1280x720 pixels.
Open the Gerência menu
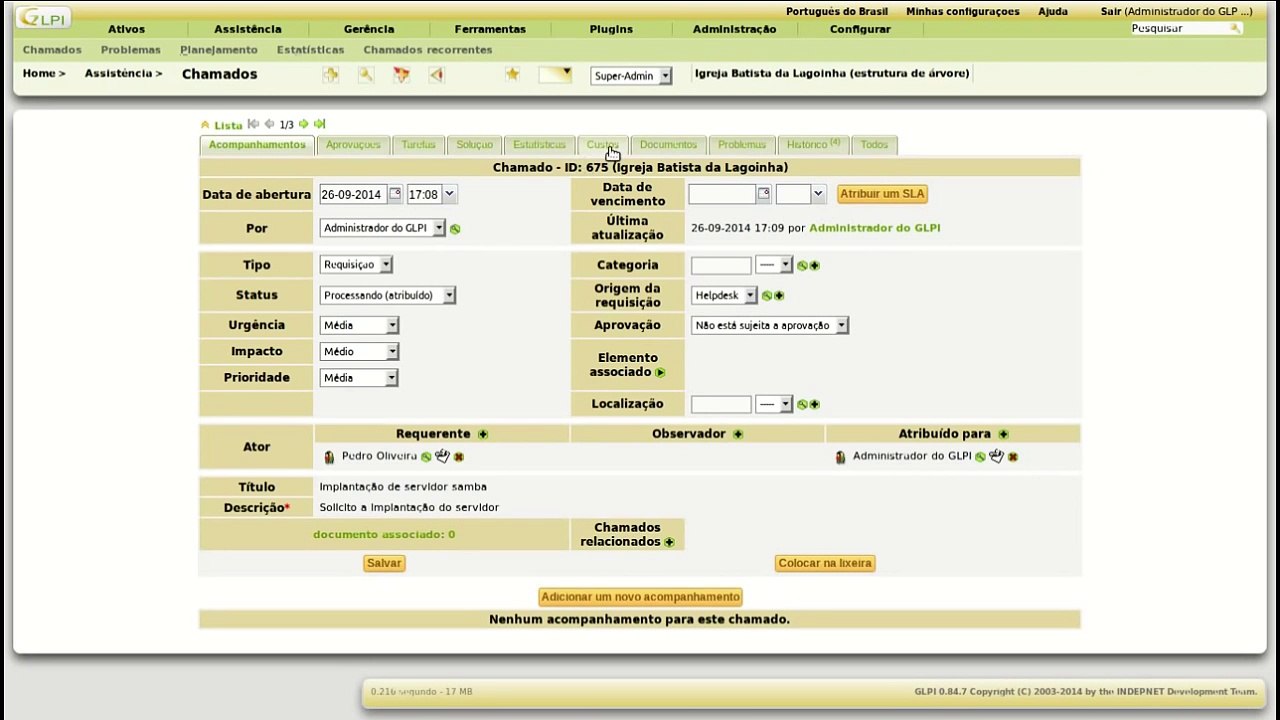pyautogui.click(x=369, y=29)
